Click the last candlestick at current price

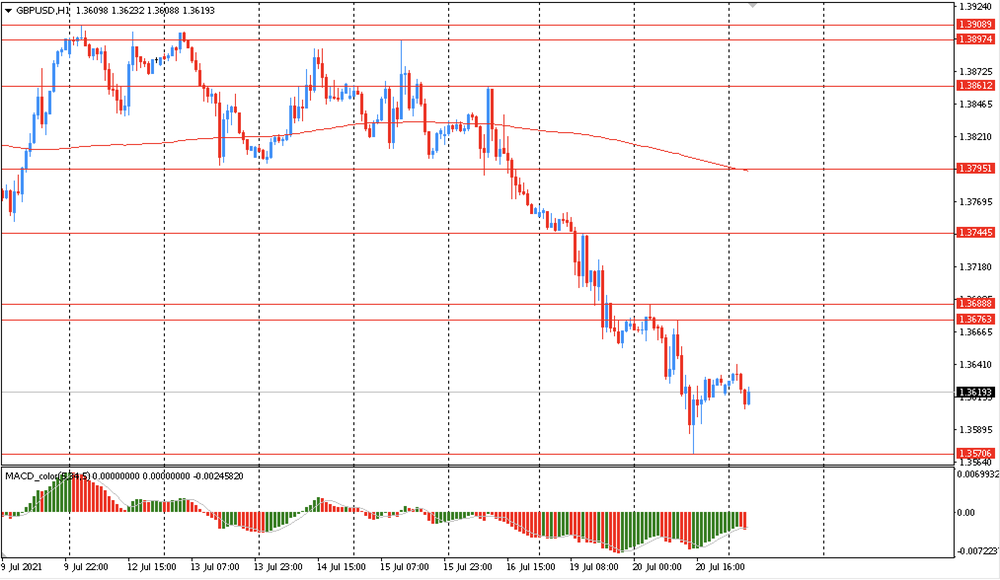[749, 396]
